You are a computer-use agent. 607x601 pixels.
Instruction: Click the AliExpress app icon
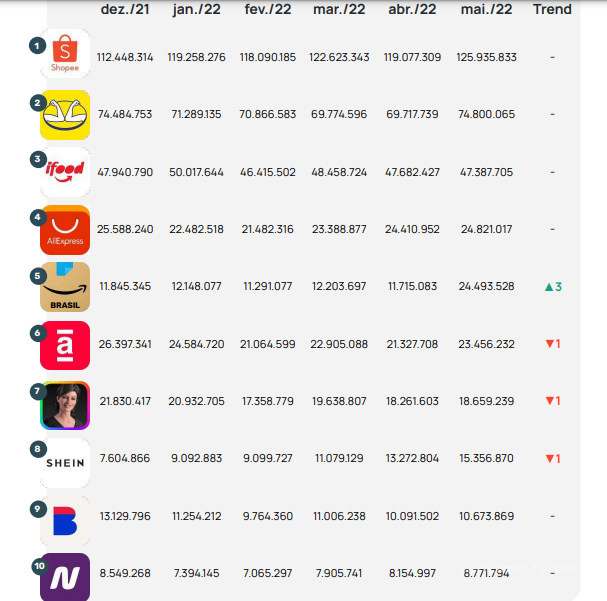tap(65, 230)
